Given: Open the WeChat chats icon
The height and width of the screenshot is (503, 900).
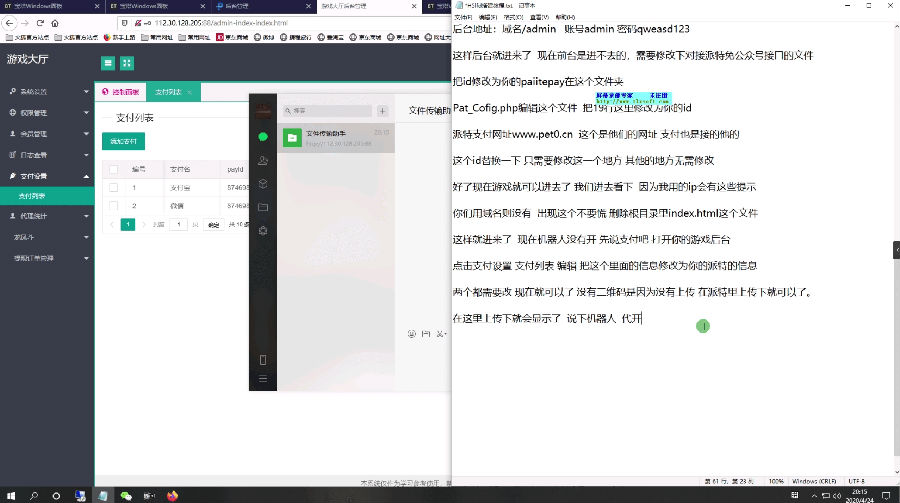Looking at the screenshot, I should click(x=263, y=136).
